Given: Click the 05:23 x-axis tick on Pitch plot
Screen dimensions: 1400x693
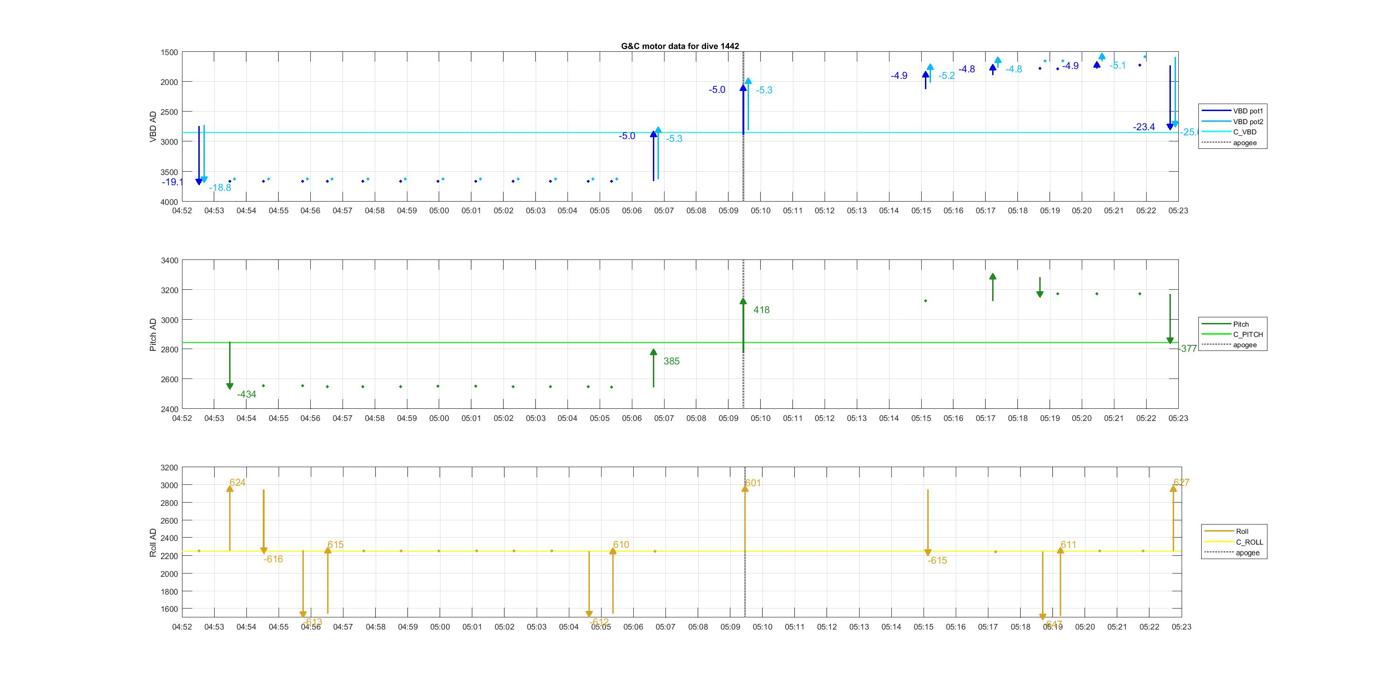Looking at the screenshot, I should coord(1179,418).
